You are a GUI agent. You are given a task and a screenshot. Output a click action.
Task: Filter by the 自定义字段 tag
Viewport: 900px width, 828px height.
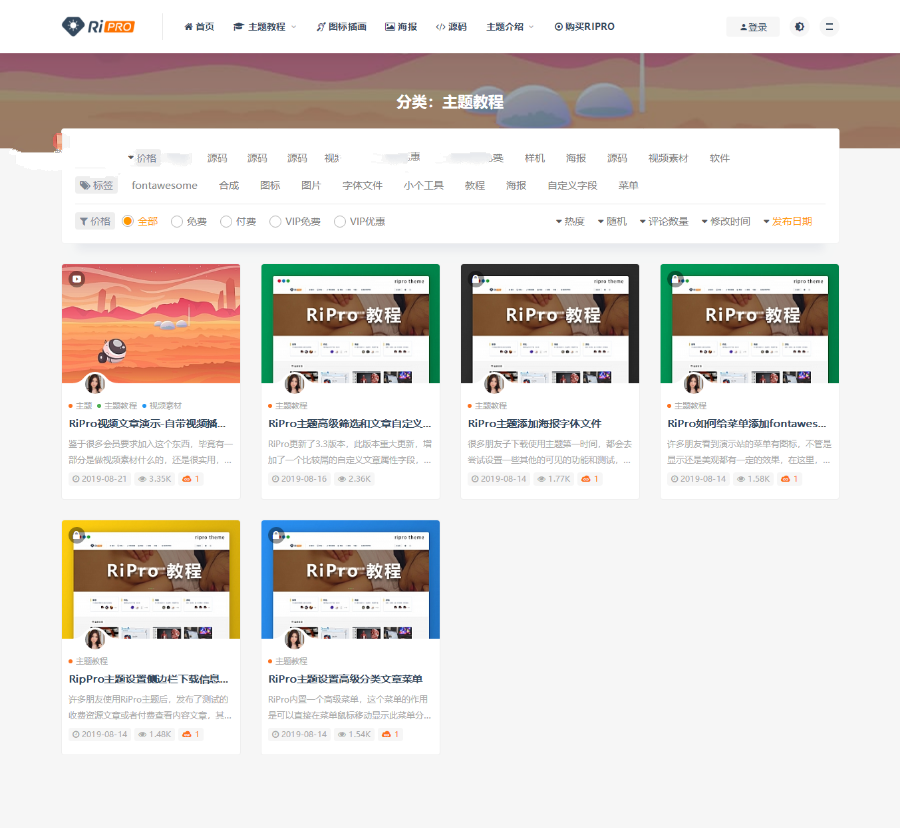[x=572, y=185]
